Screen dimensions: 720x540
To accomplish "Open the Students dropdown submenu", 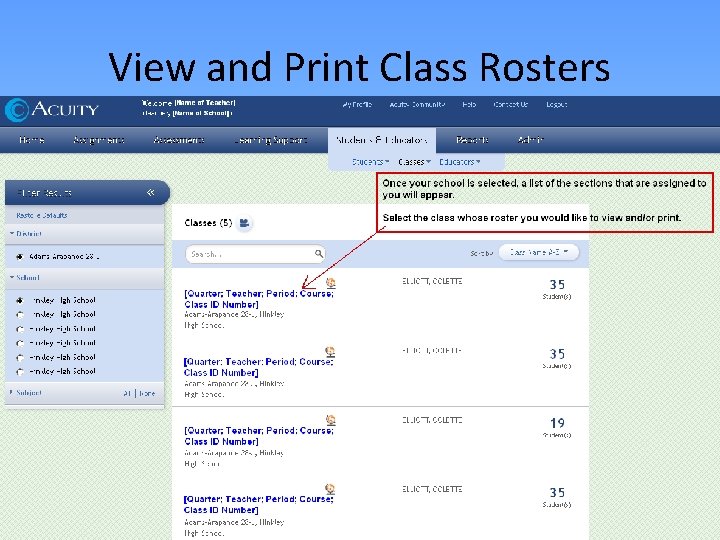I will 371,162.
